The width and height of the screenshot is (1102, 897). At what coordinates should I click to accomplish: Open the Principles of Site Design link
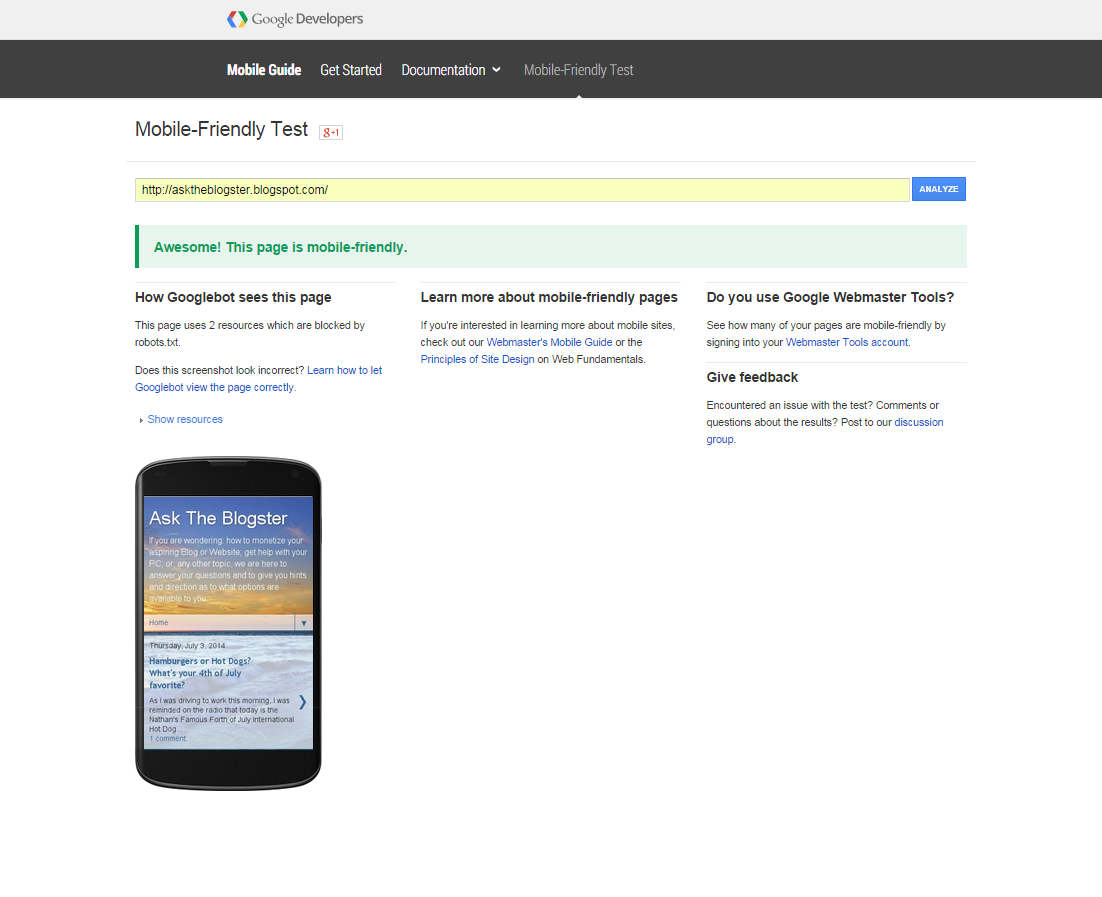(x=477, y=359)
